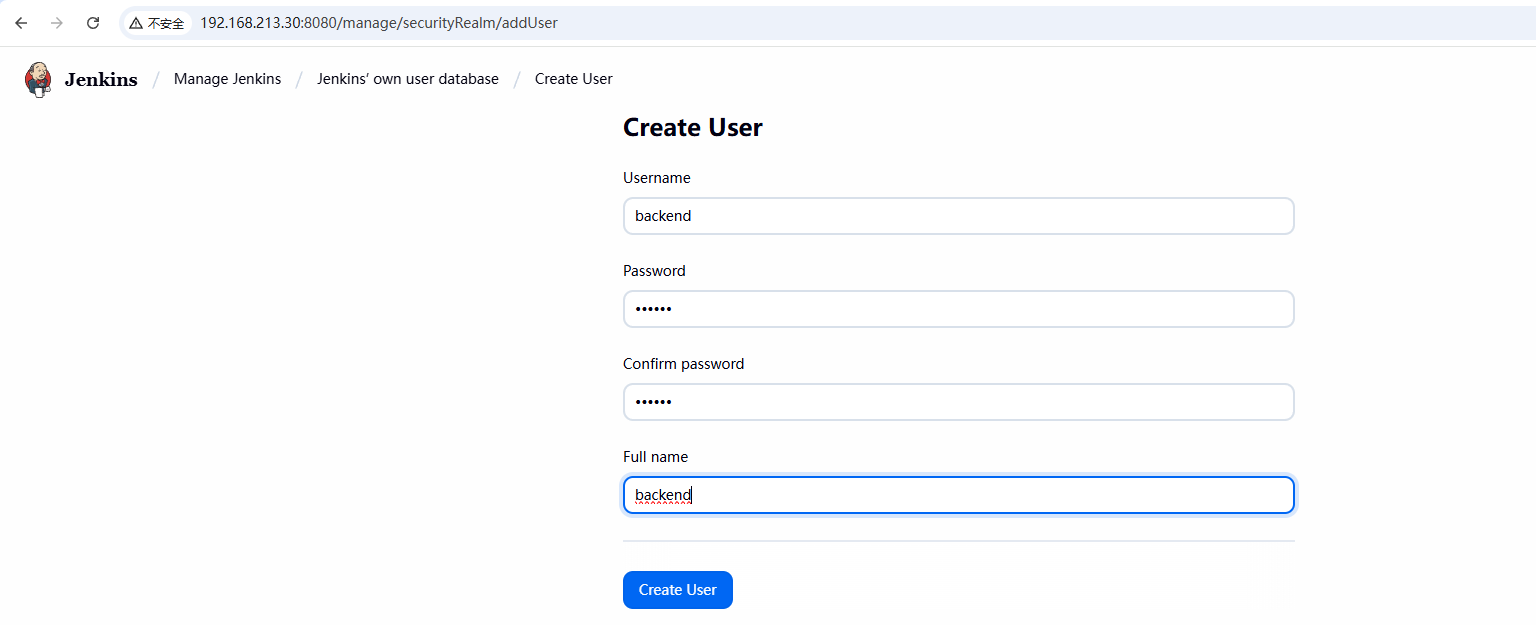Click into the Username field
This screenshot has height=625, width=1536.
(958, 216)
